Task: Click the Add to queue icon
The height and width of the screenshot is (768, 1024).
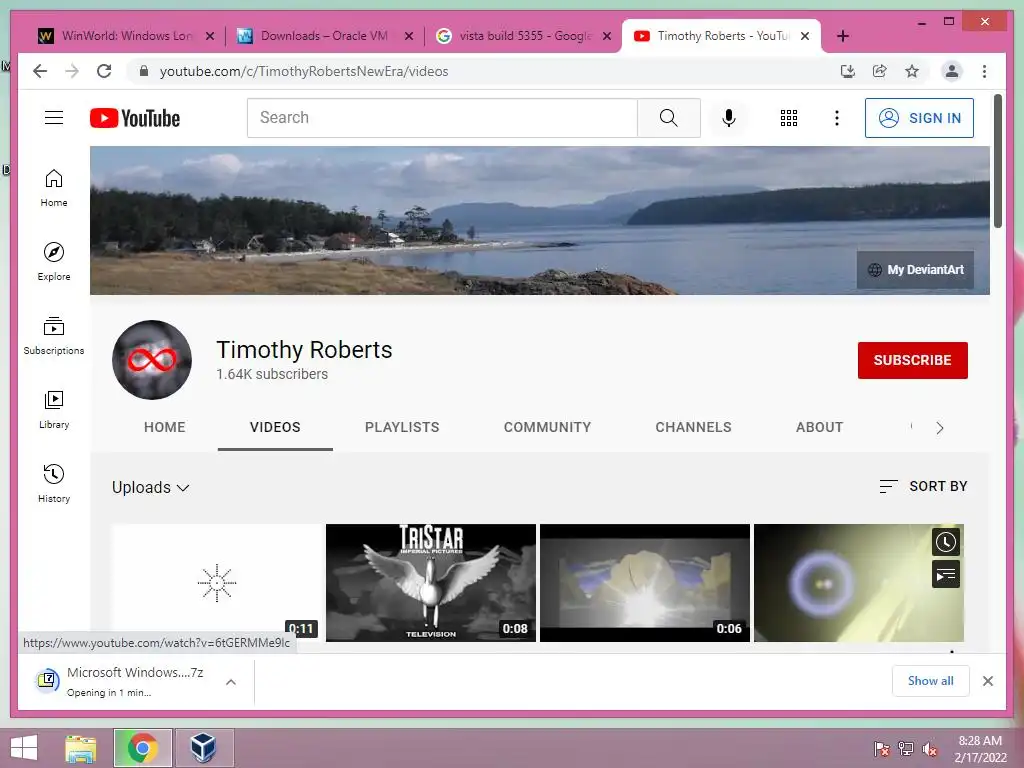Action: pos(946,575)
